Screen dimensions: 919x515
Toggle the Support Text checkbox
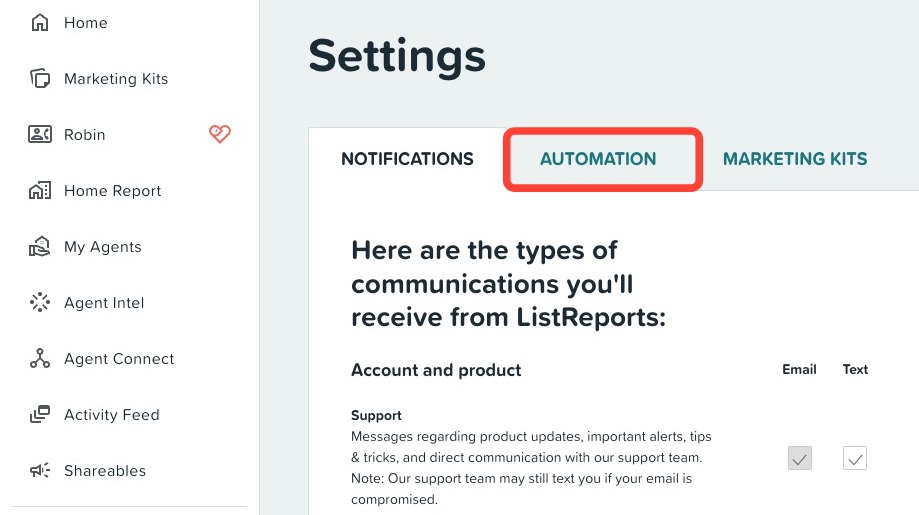click(855, 458)
